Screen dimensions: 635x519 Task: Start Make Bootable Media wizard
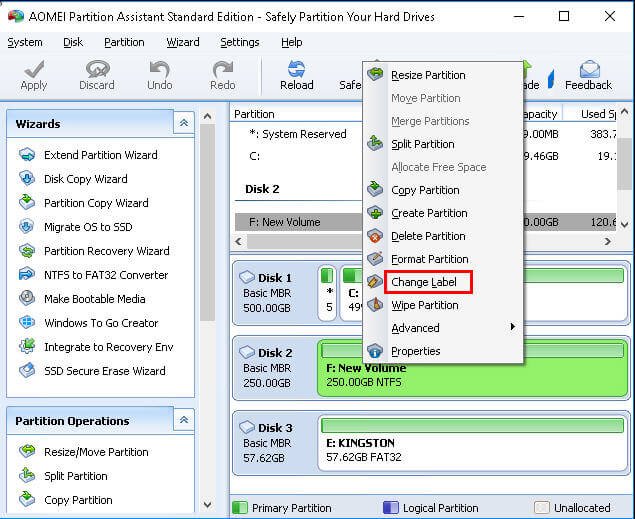95,299
